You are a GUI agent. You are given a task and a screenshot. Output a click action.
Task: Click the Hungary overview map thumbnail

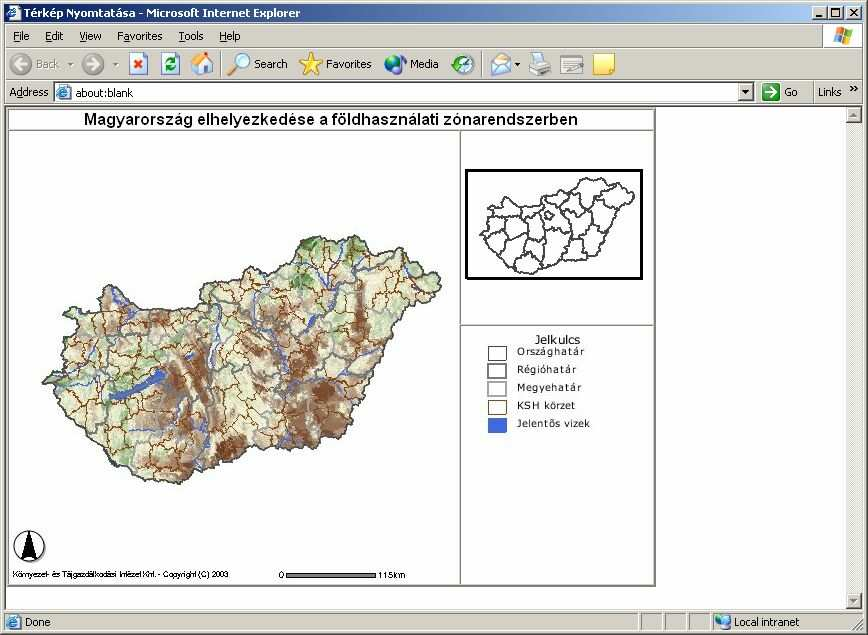tap(554, 224)
